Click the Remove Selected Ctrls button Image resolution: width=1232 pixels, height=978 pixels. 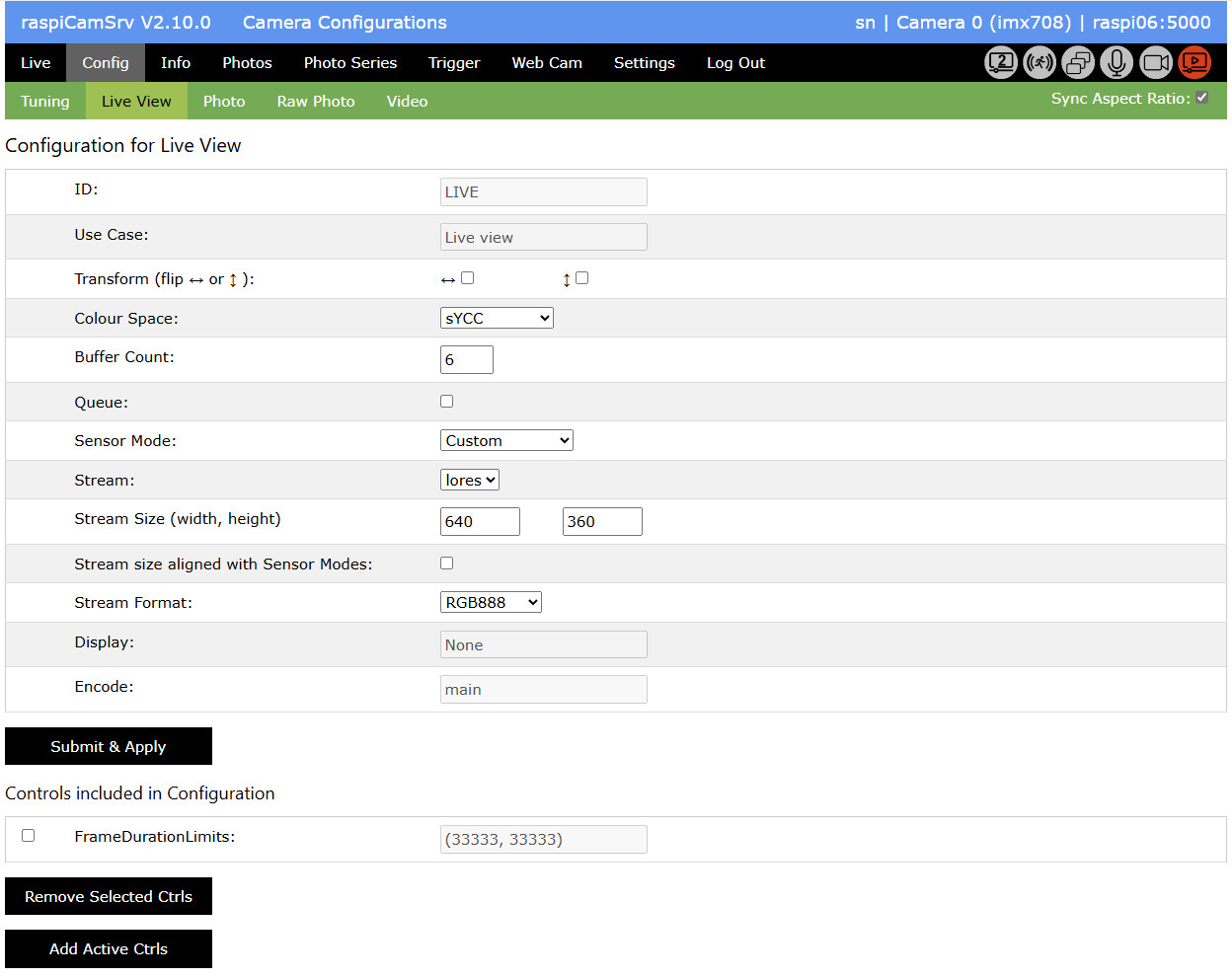click(109, 896)
